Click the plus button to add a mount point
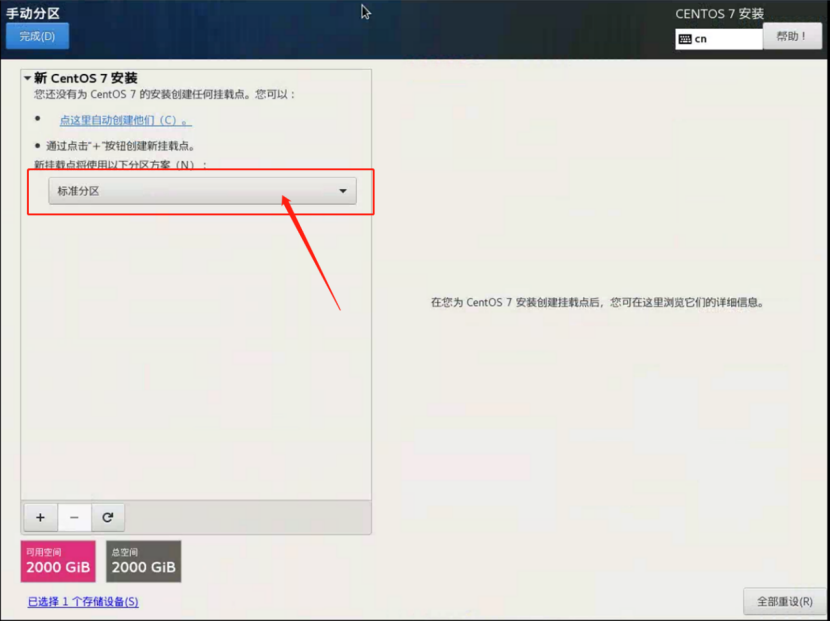 (x=40, y=517)
